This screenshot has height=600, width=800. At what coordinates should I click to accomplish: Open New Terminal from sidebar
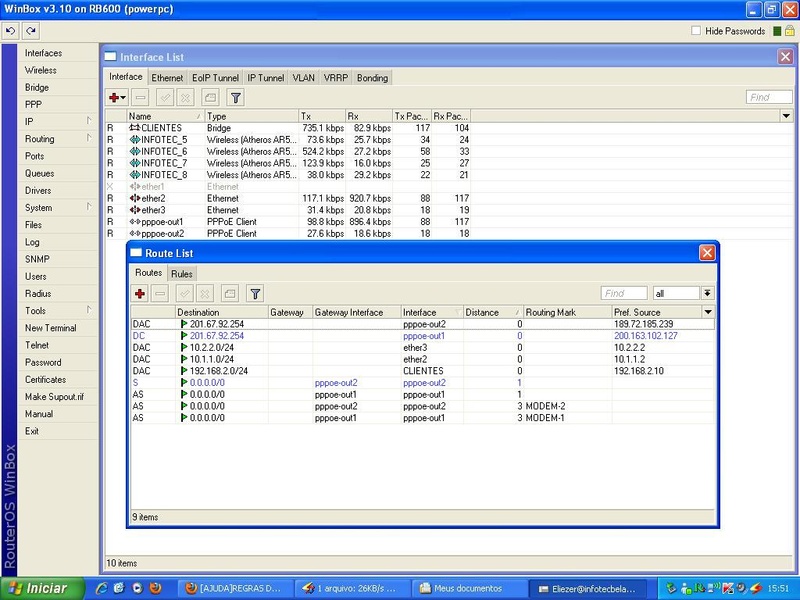pyautogui.click(x=59, y=328)
